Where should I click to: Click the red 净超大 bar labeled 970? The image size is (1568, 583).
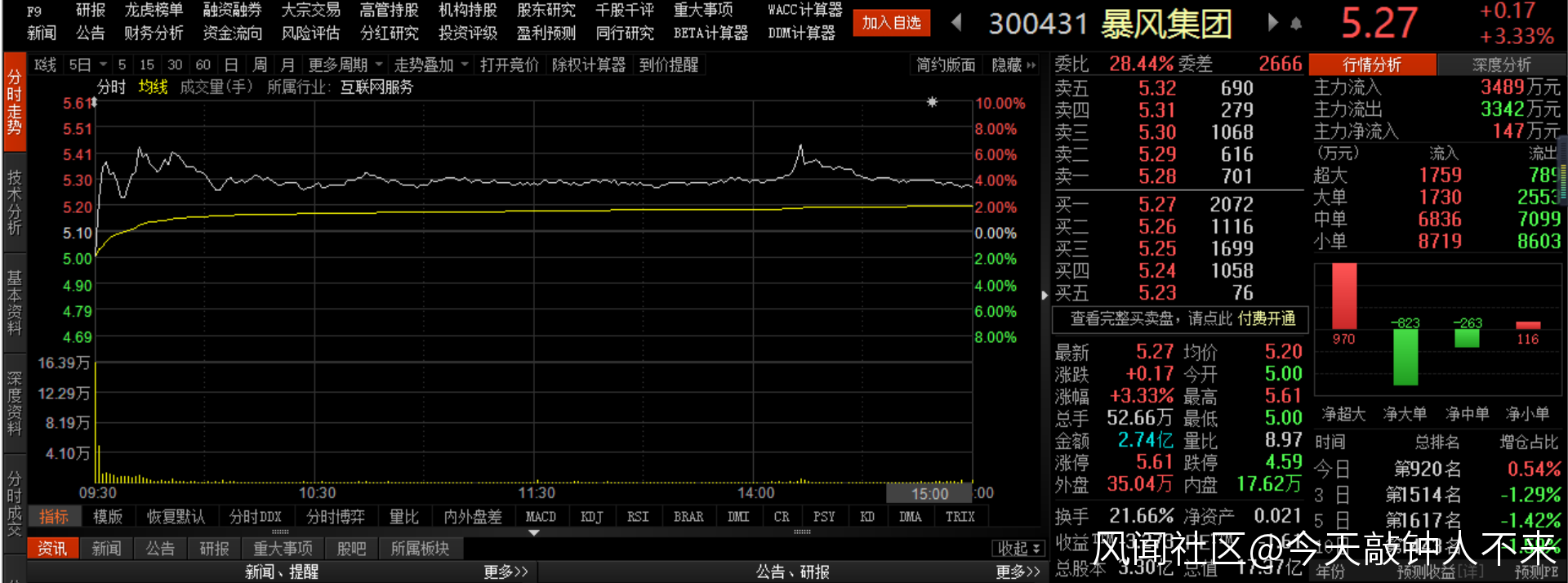tap(1344, 296)
